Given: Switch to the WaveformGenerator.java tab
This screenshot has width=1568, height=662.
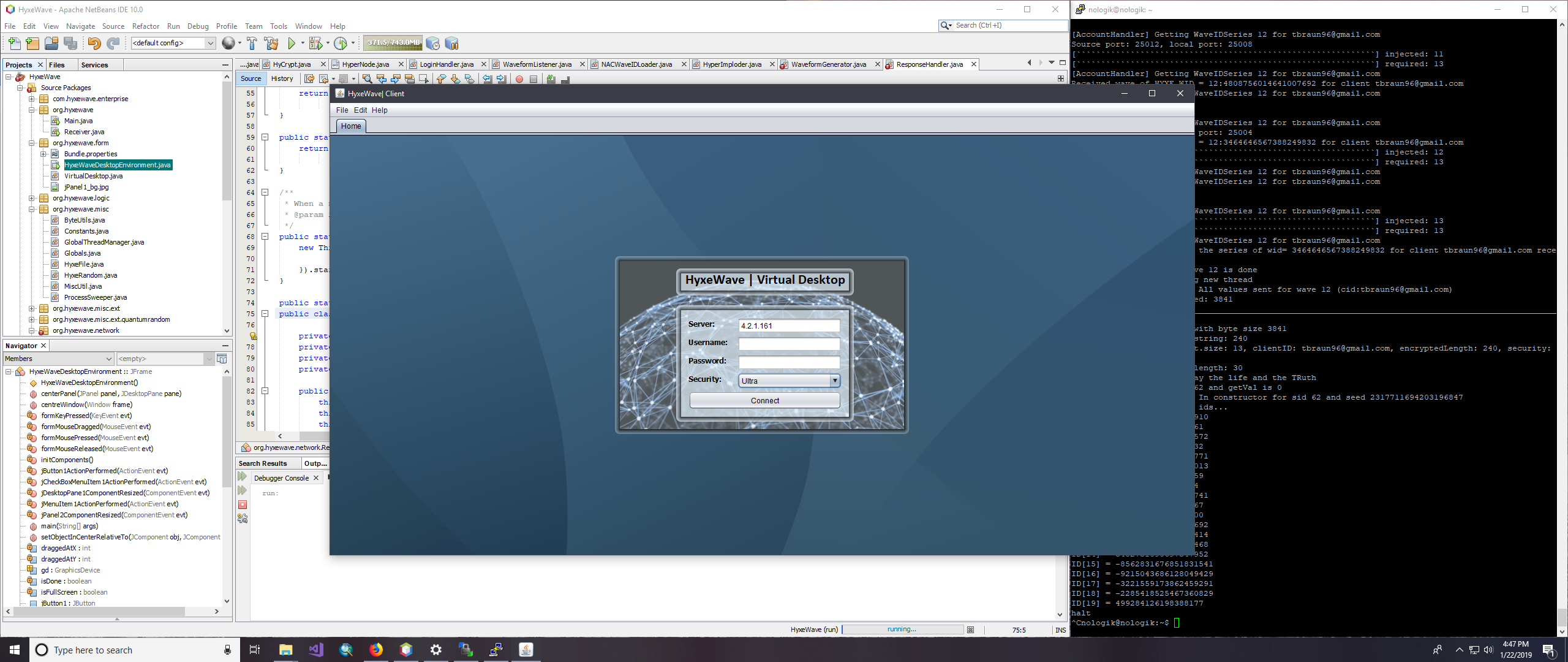Looking at the screenshot, I should pyautogui.click(x=828, y=64).
